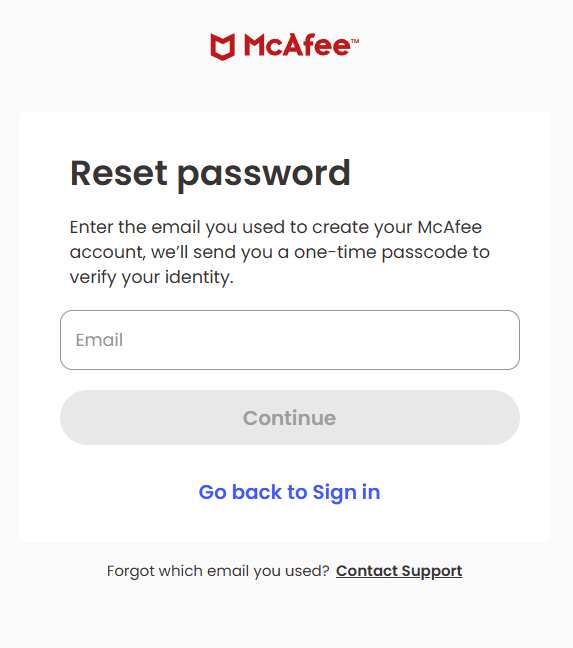Click the word 'Support' in the footer link

[432, 571]
